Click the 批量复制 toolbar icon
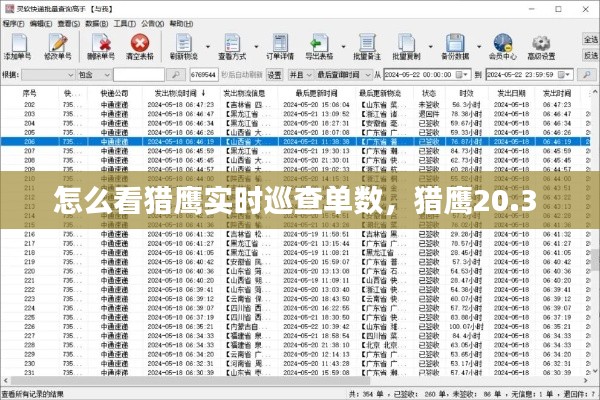This screenshot has width=600, height=400. point(405,44)
